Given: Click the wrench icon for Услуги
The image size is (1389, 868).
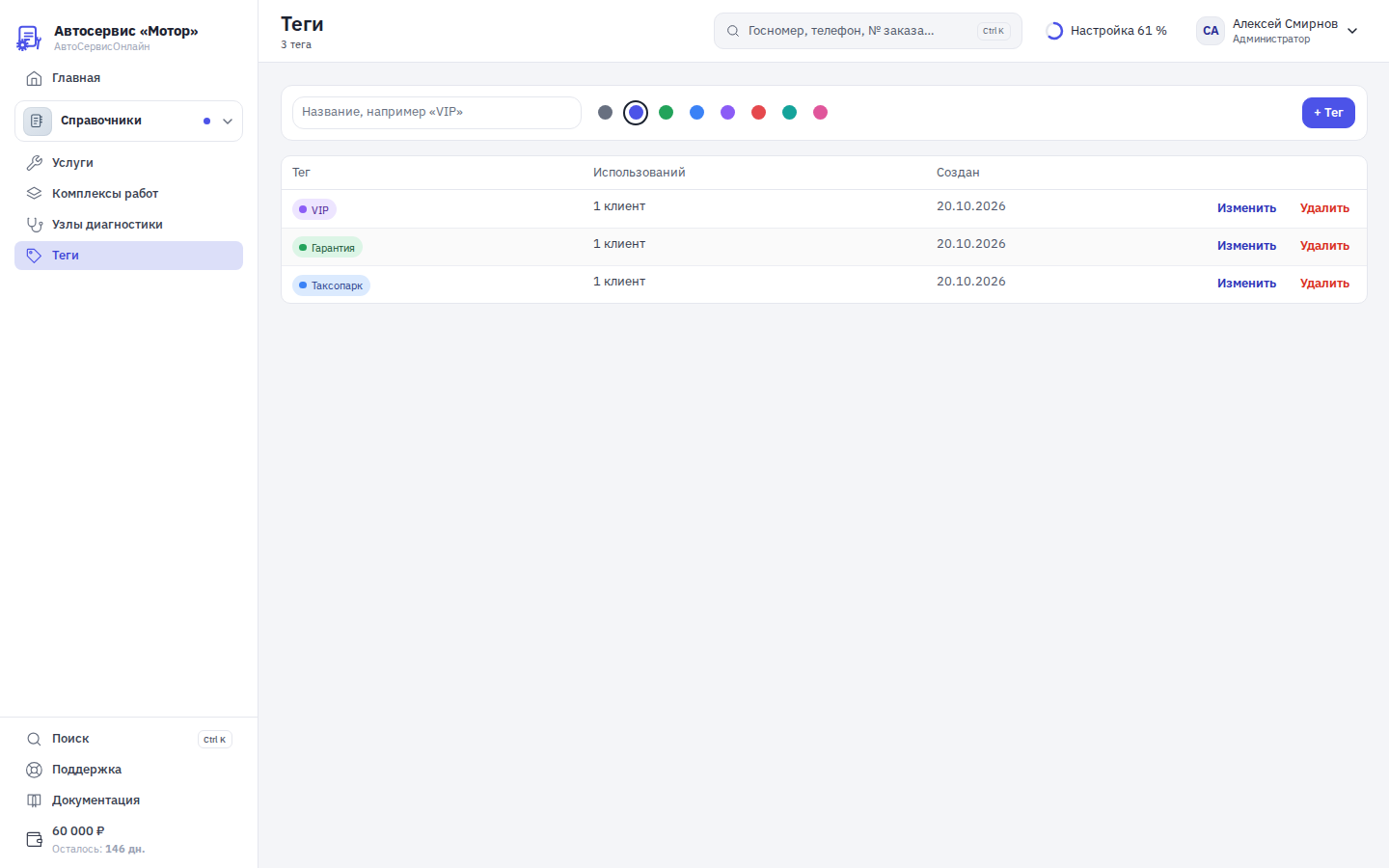Looking at the screenshot, I should click(35, 163).
